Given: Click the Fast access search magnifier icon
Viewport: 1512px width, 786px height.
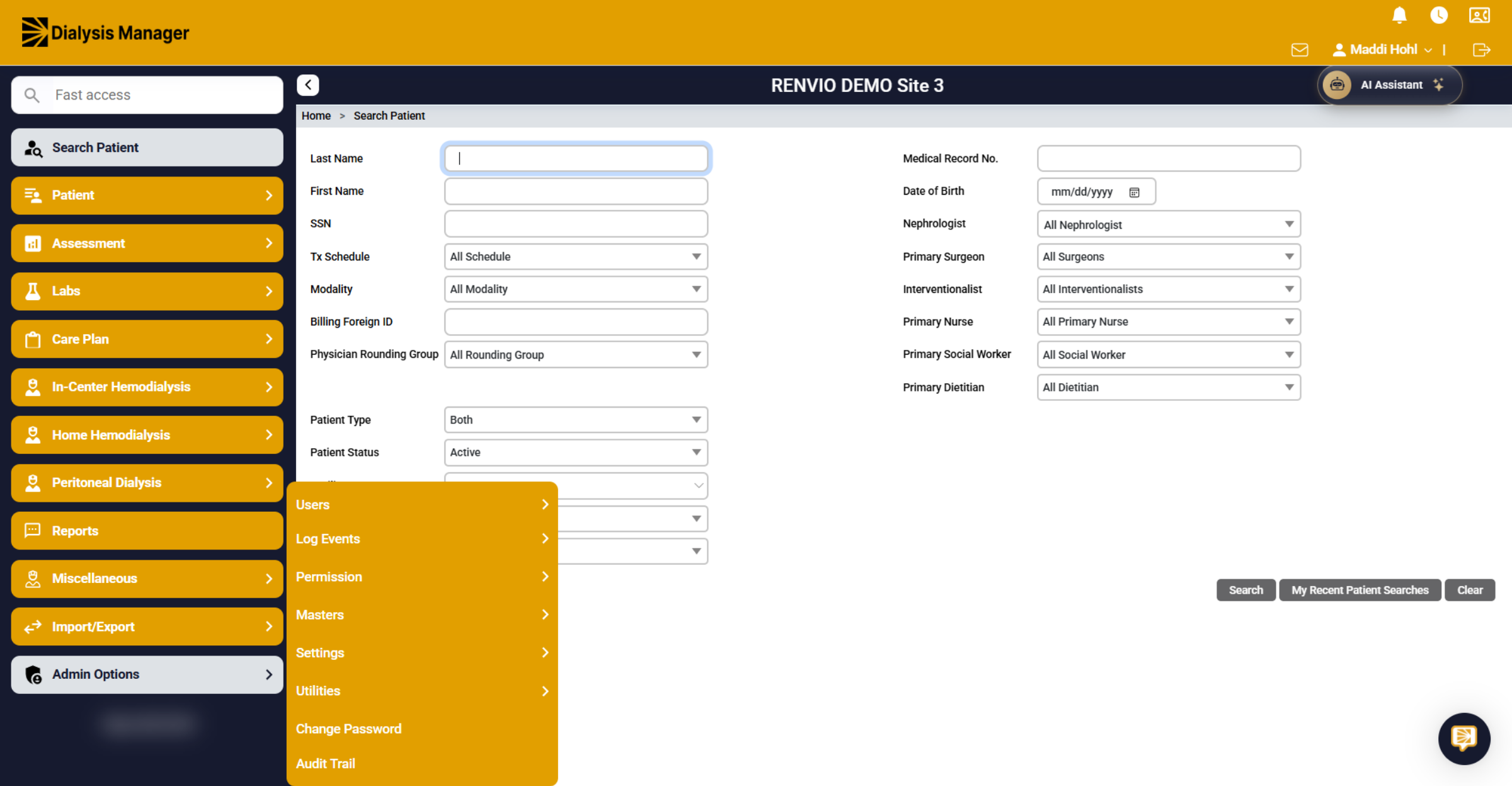Looking at the screenshot, I should [x=31, y=95].
